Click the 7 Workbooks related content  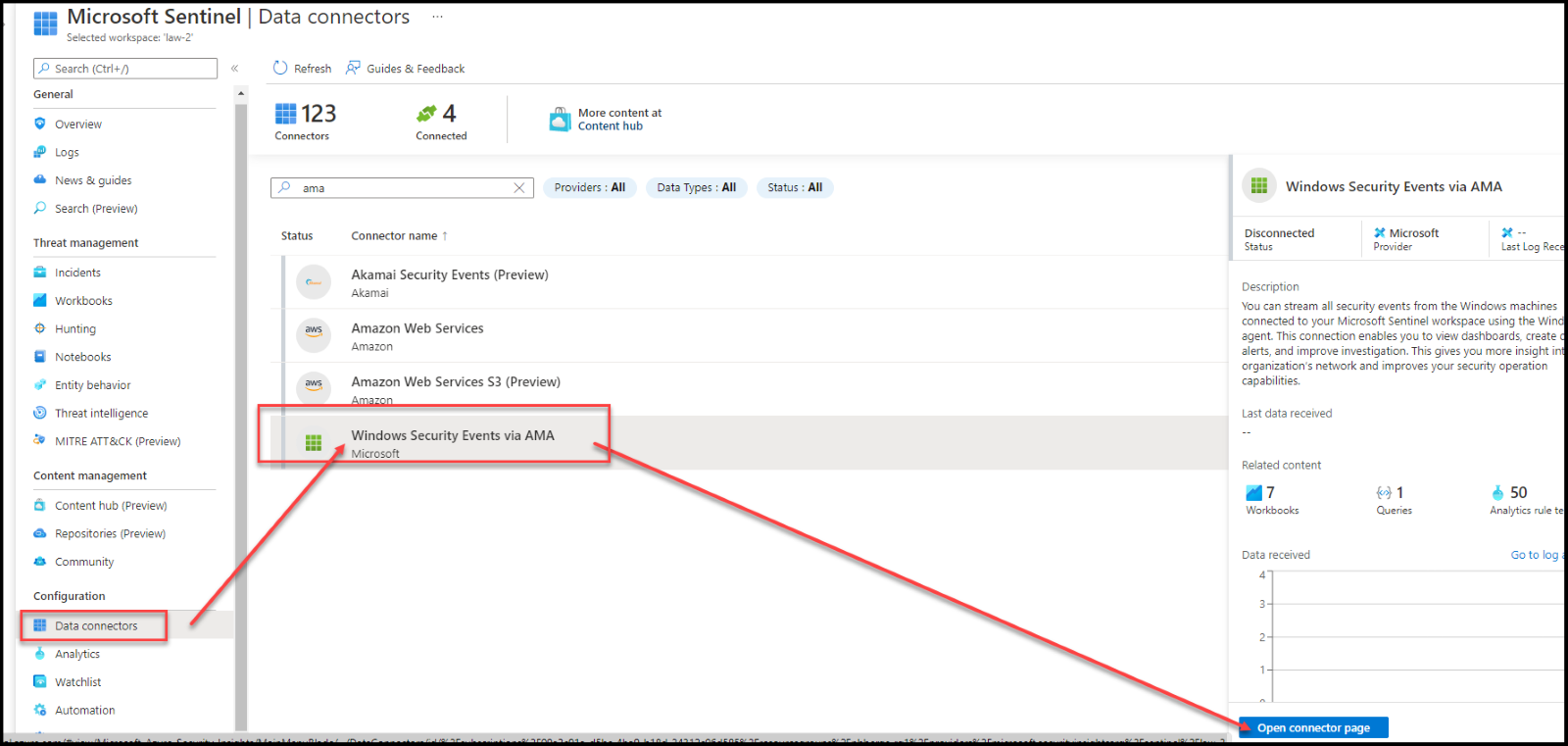(1272, 500)
